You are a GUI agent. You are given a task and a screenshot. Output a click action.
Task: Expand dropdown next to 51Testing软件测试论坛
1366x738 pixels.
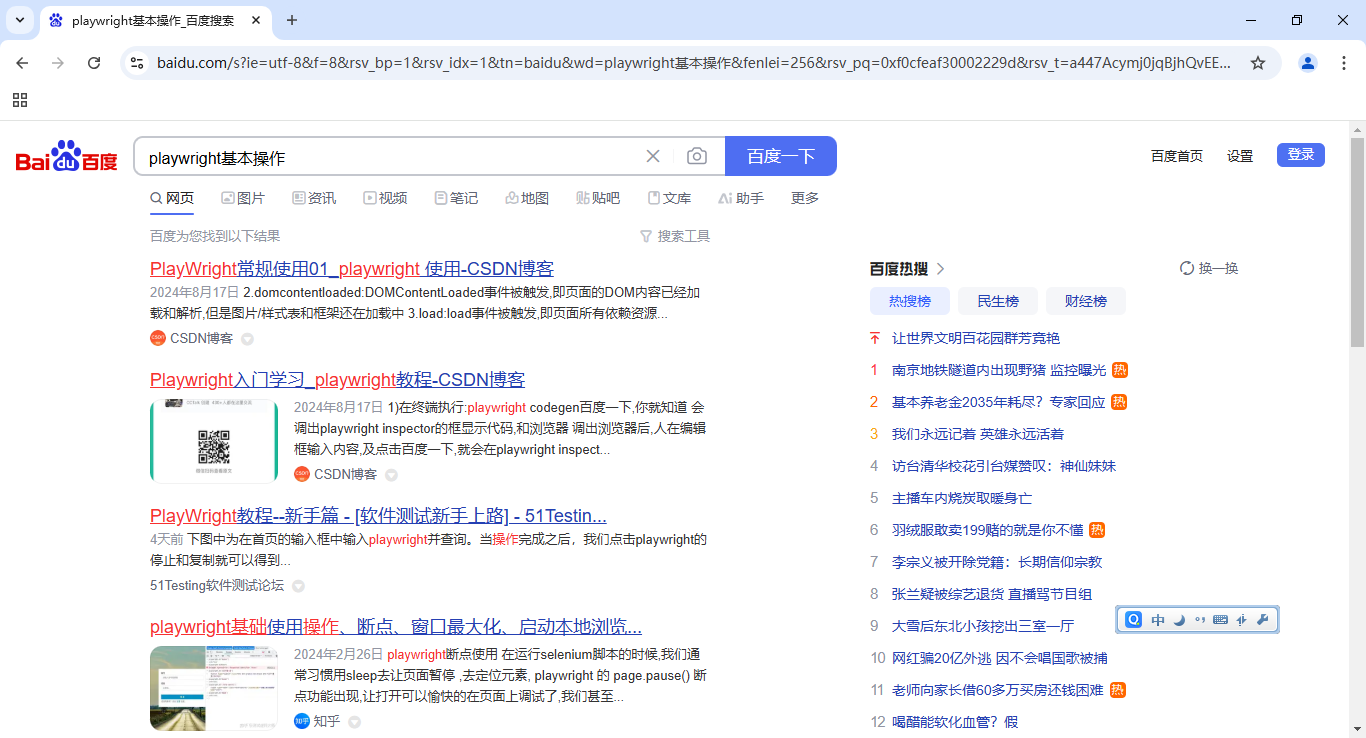298,586
